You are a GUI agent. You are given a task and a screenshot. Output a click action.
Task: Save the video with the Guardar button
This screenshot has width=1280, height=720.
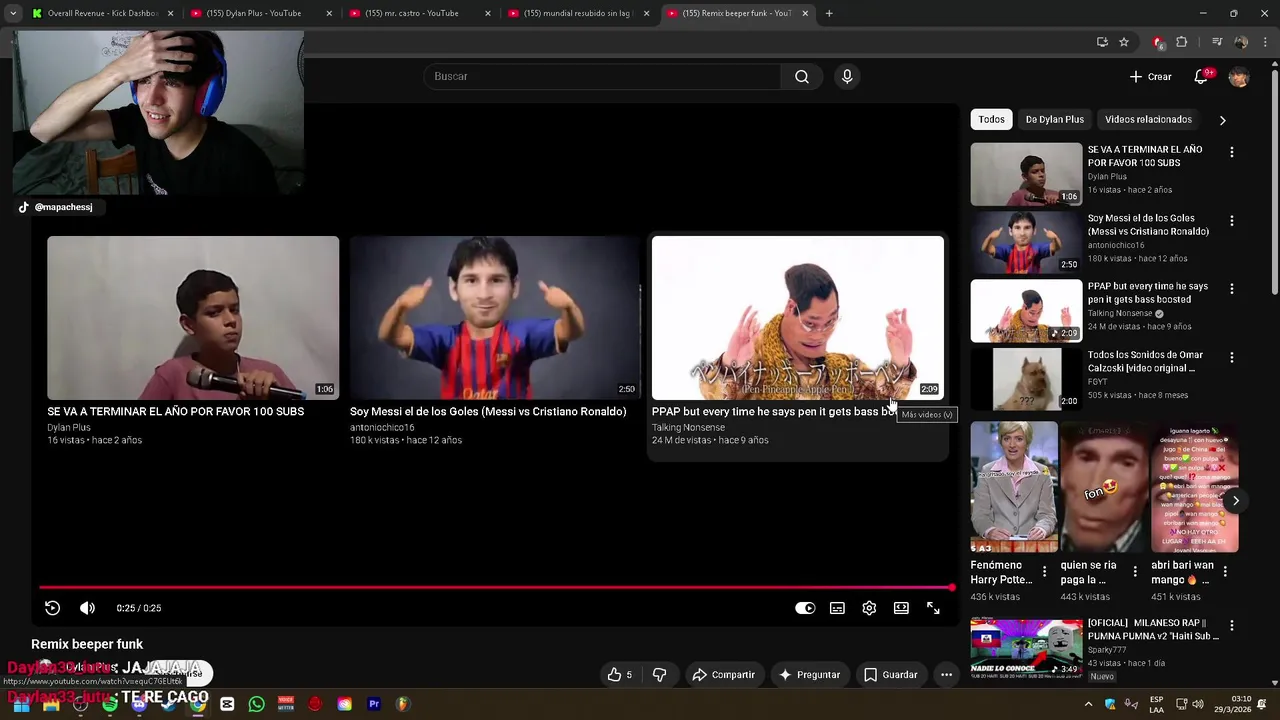coord(890,675)
